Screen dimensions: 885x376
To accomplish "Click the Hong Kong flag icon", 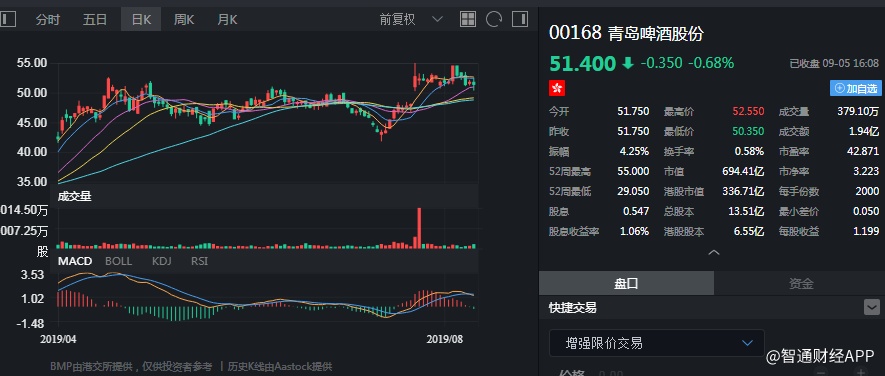I will (x=557, y=88).
